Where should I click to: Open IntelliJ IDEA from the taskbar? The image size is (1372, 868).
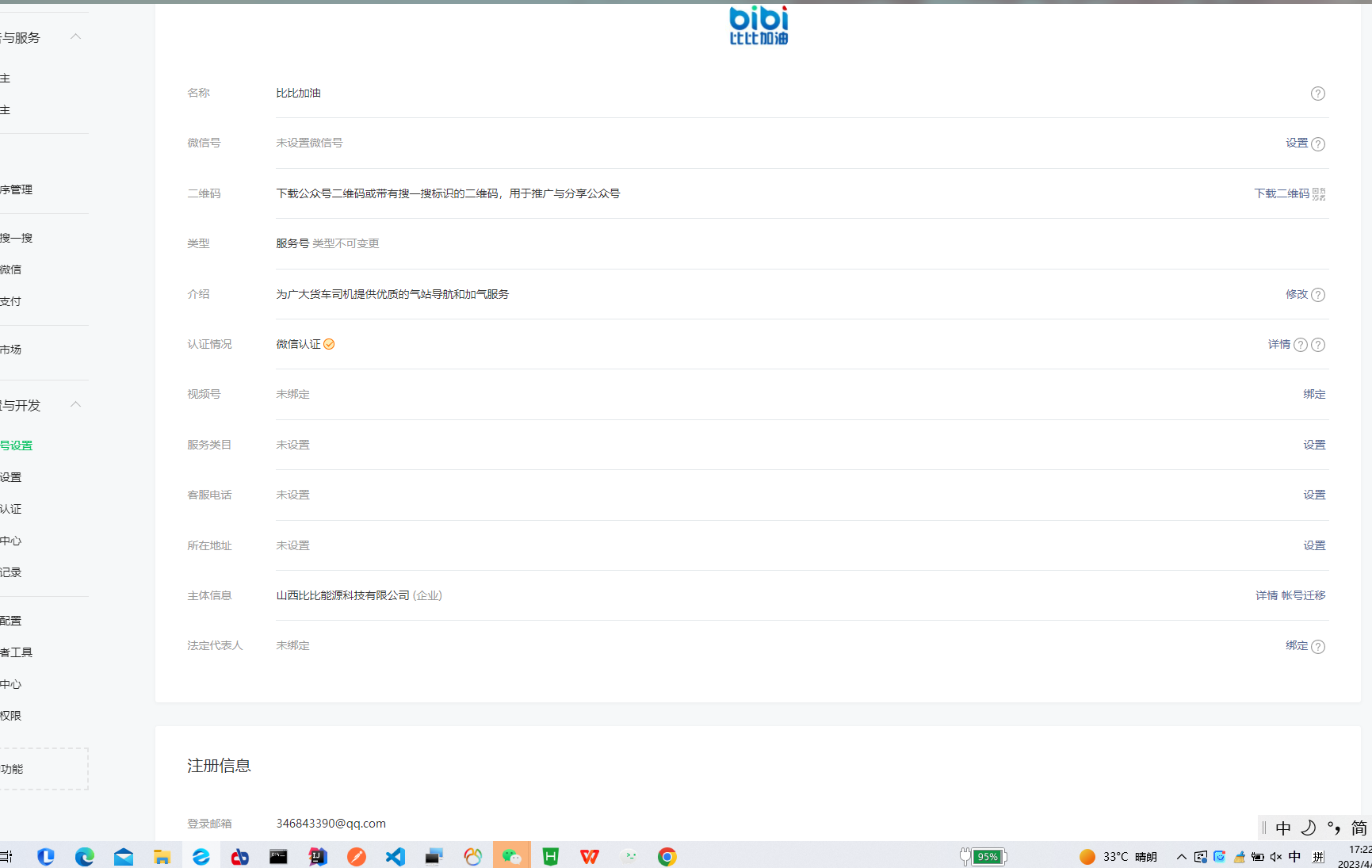[317, 856]
